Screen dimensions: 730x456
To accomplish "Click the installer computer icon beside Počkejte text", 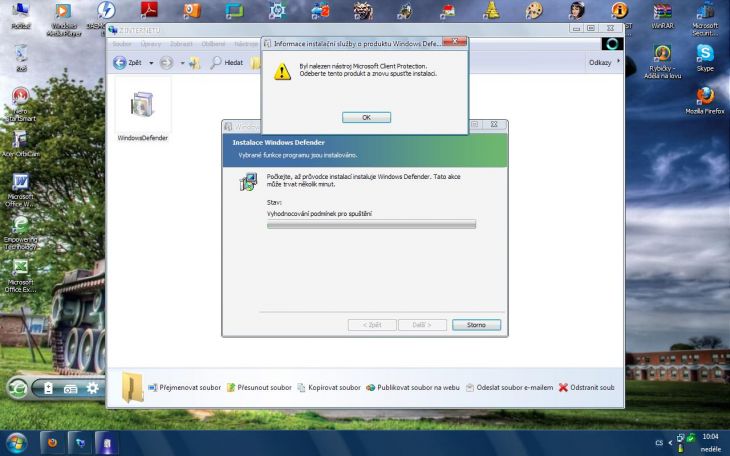I will click(x=249, y=182).
